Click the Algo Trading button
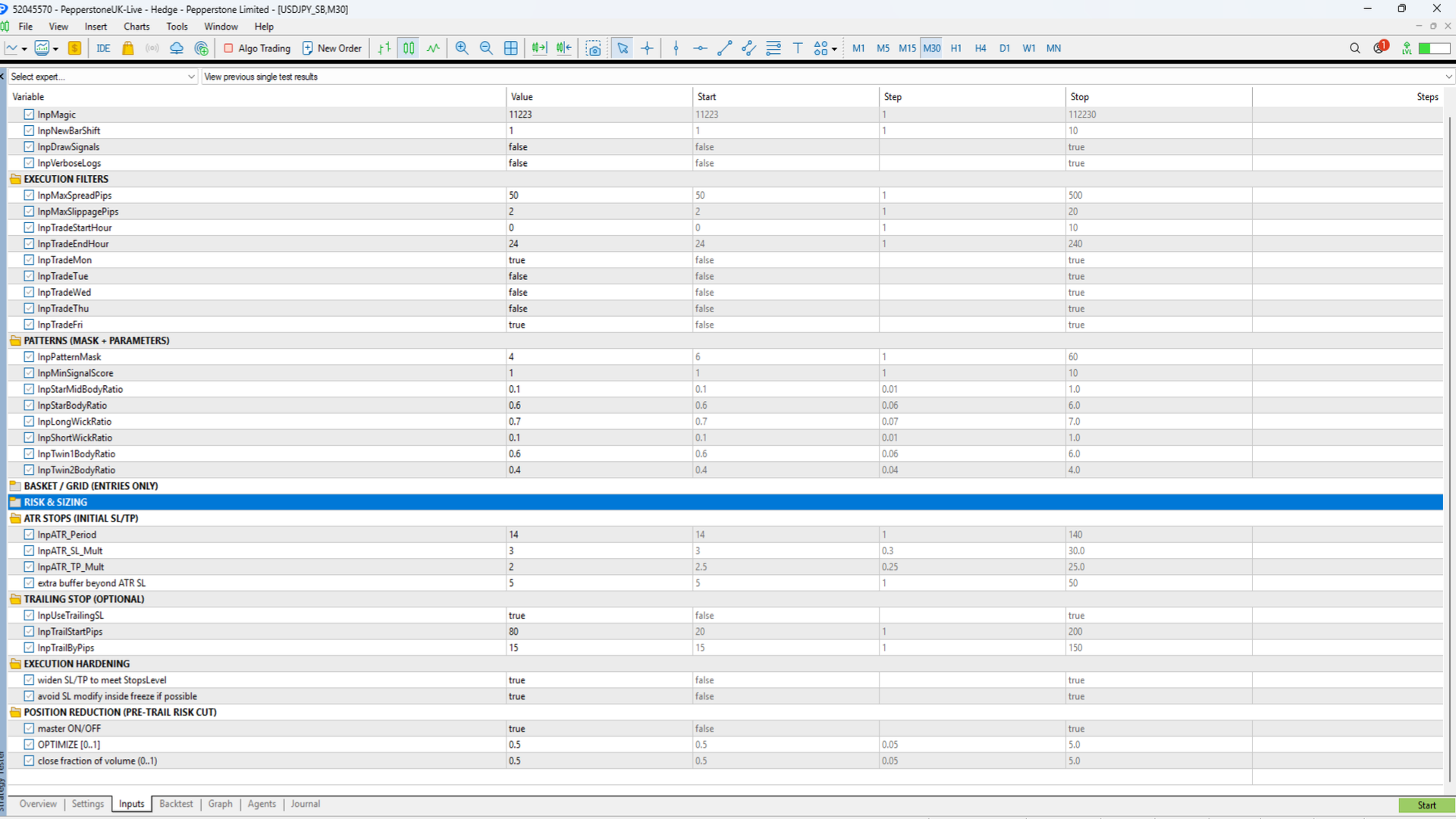The image size is (1456, 819). (x=257, y=48)
